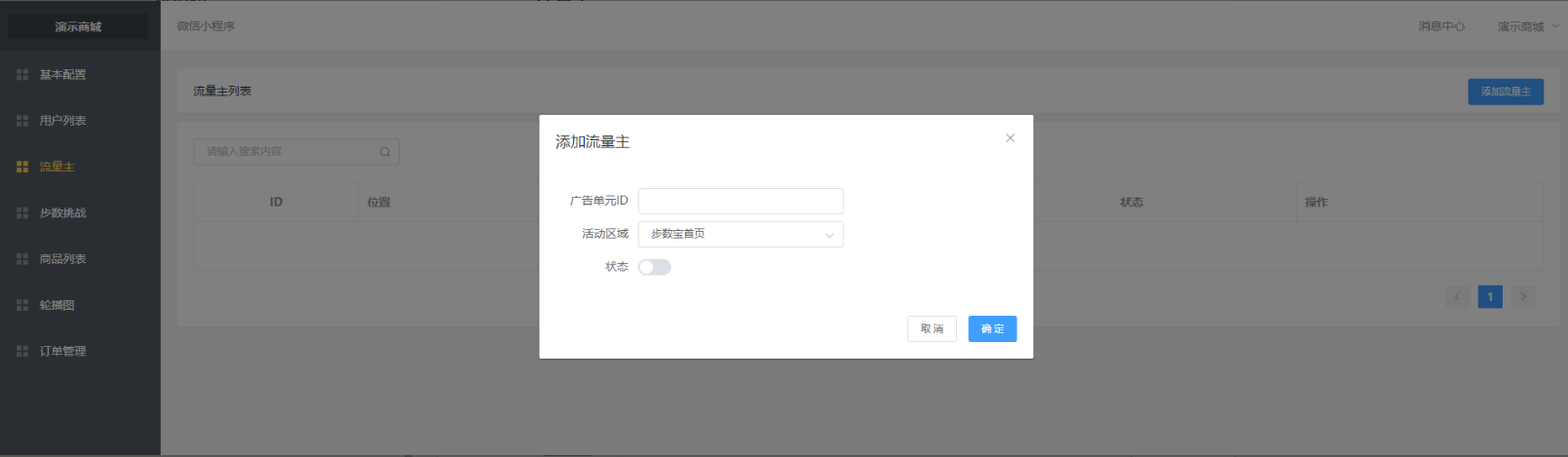Click the grid icon beside 轮播图
Viewport: 1568px width, 457px height.
pos(22,305)
